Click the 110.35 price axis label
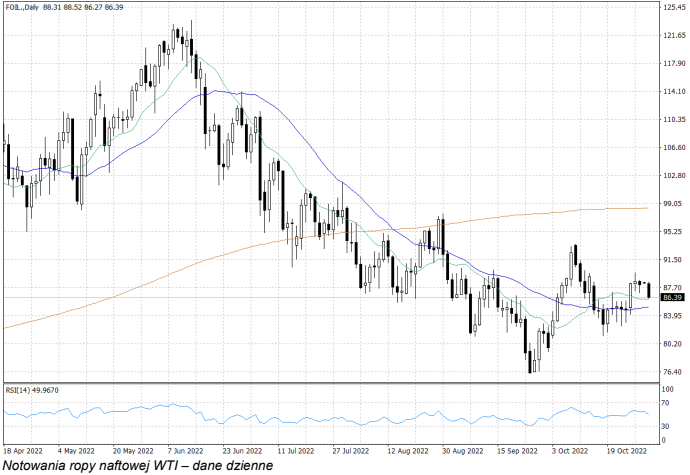This screenshot has height=475, width=690. click(673, 119)
